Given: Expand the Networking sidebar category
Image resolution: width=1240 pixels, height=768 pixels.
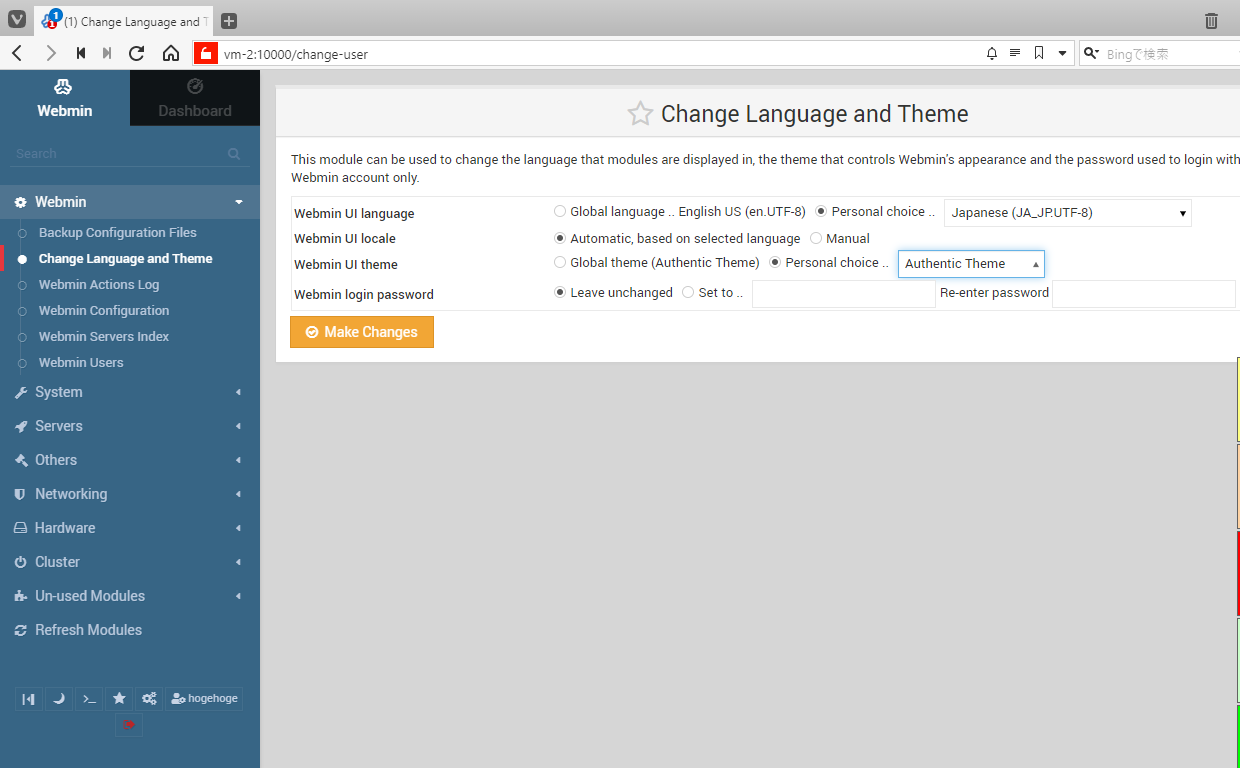Looking at the screenshot, I should tap(130, 494).
